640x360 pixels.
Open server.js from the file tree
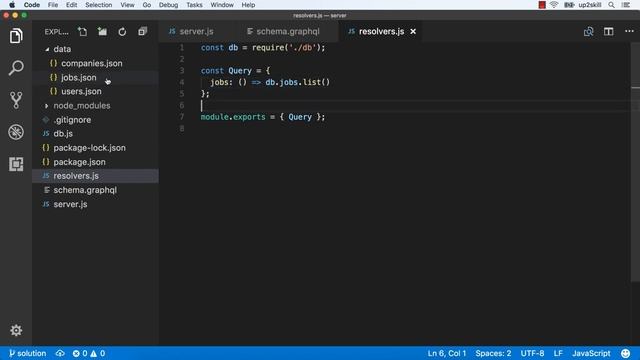click(70, 204)
